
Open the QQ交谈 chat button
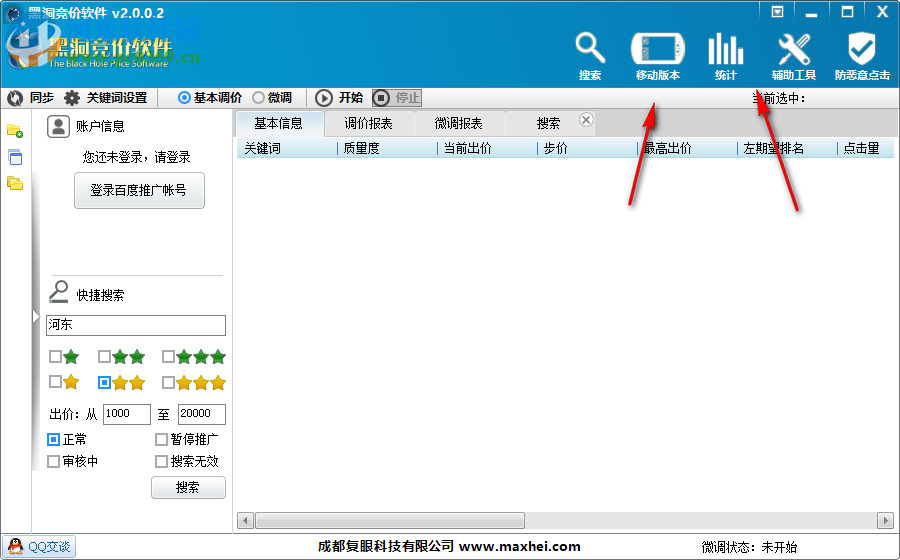(x=39, y=547)
